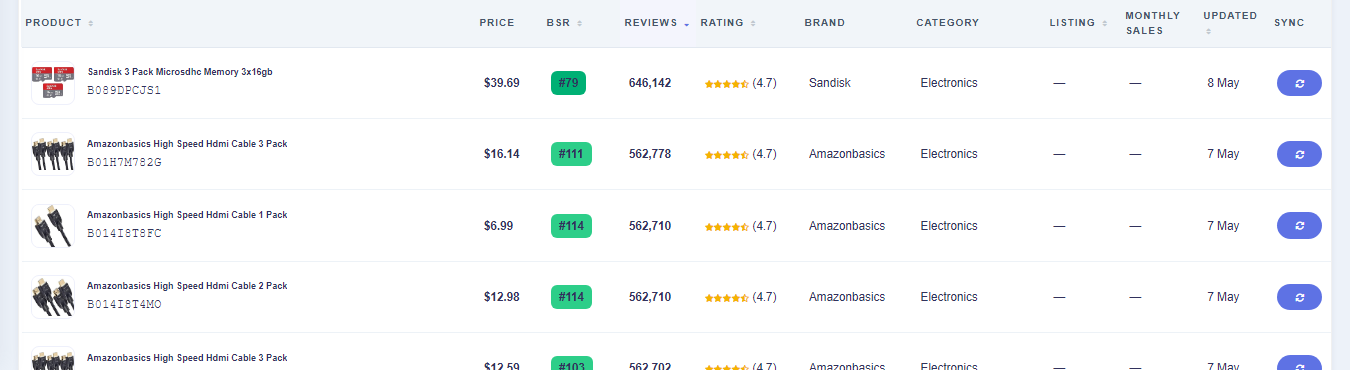The width and height of the screenshot is (1350, 370).
Task: Select ASIN B014I8T4MO
Action: coord(124,304)
